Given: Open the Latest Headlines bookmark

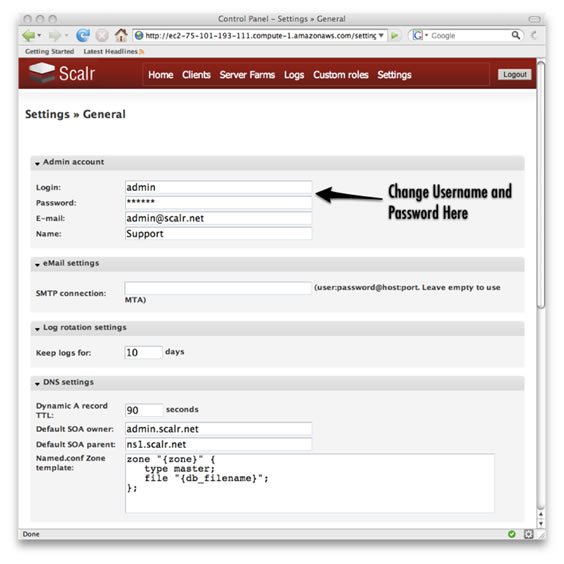Looking at the screenshot, I should [110, 51].
